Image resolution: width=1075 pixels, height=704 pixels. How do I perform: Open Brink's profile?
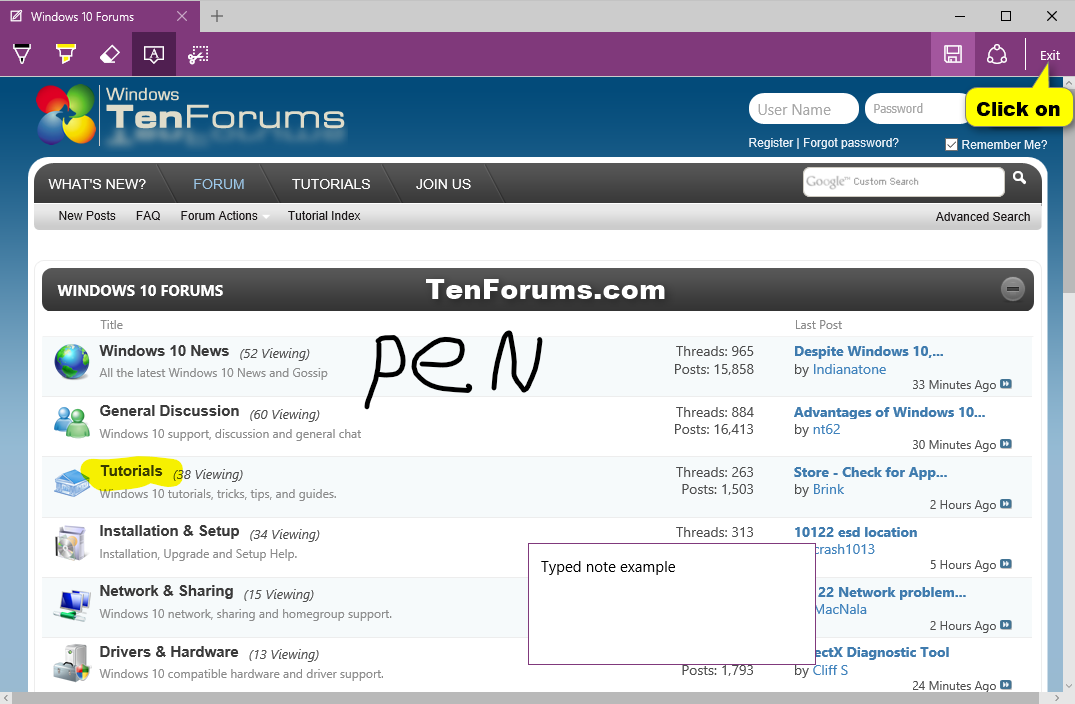point(828,489)
